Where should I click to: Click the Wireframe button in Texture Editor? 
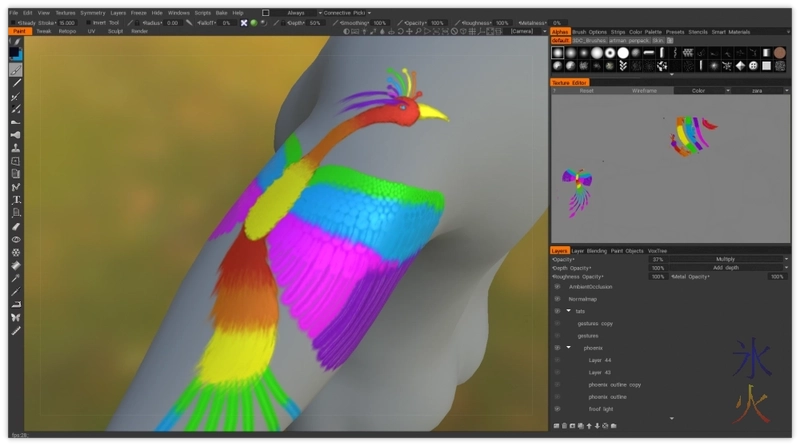(x=645, y=90)
